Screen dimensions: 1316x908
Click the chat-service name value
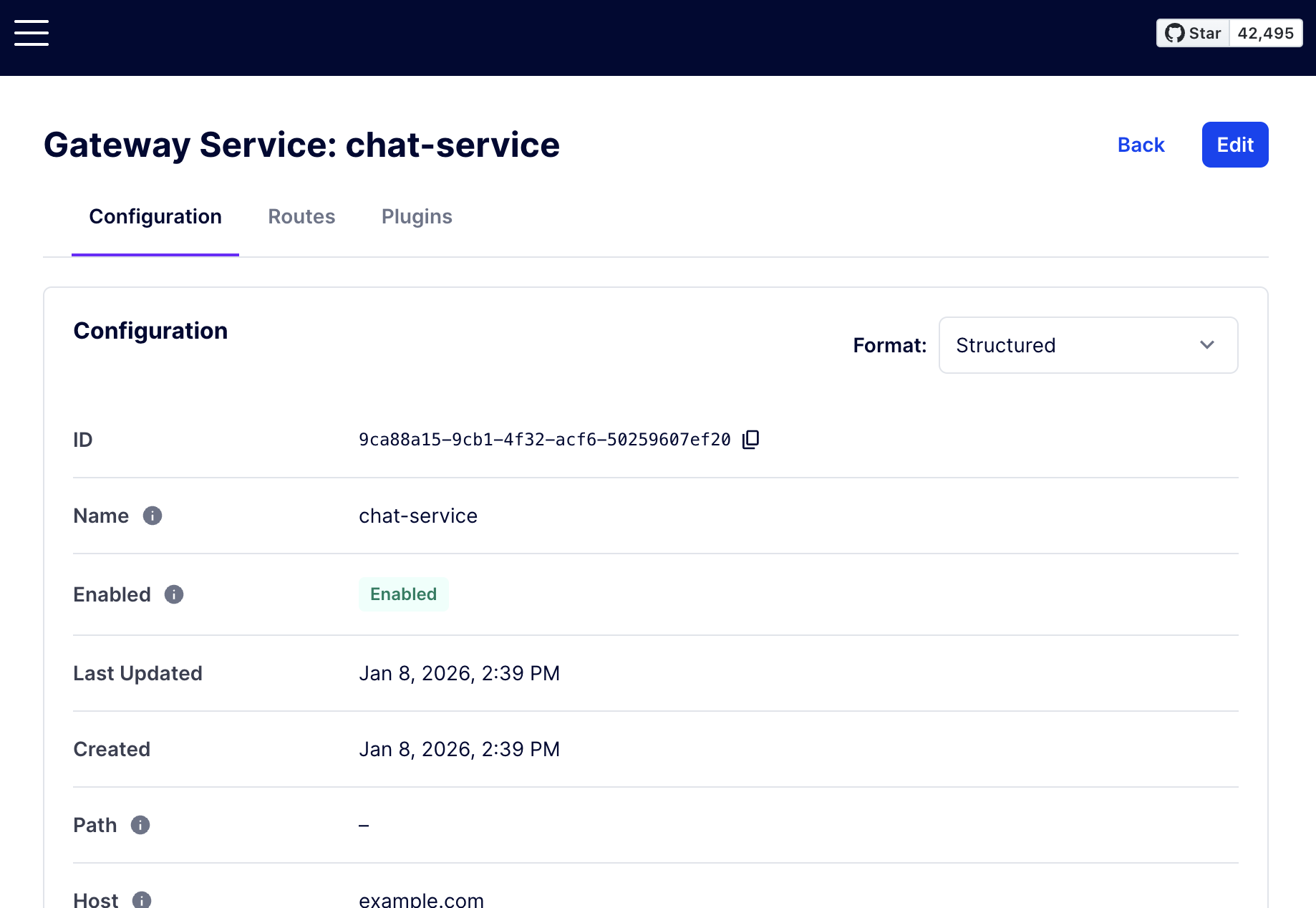[418, 516]
